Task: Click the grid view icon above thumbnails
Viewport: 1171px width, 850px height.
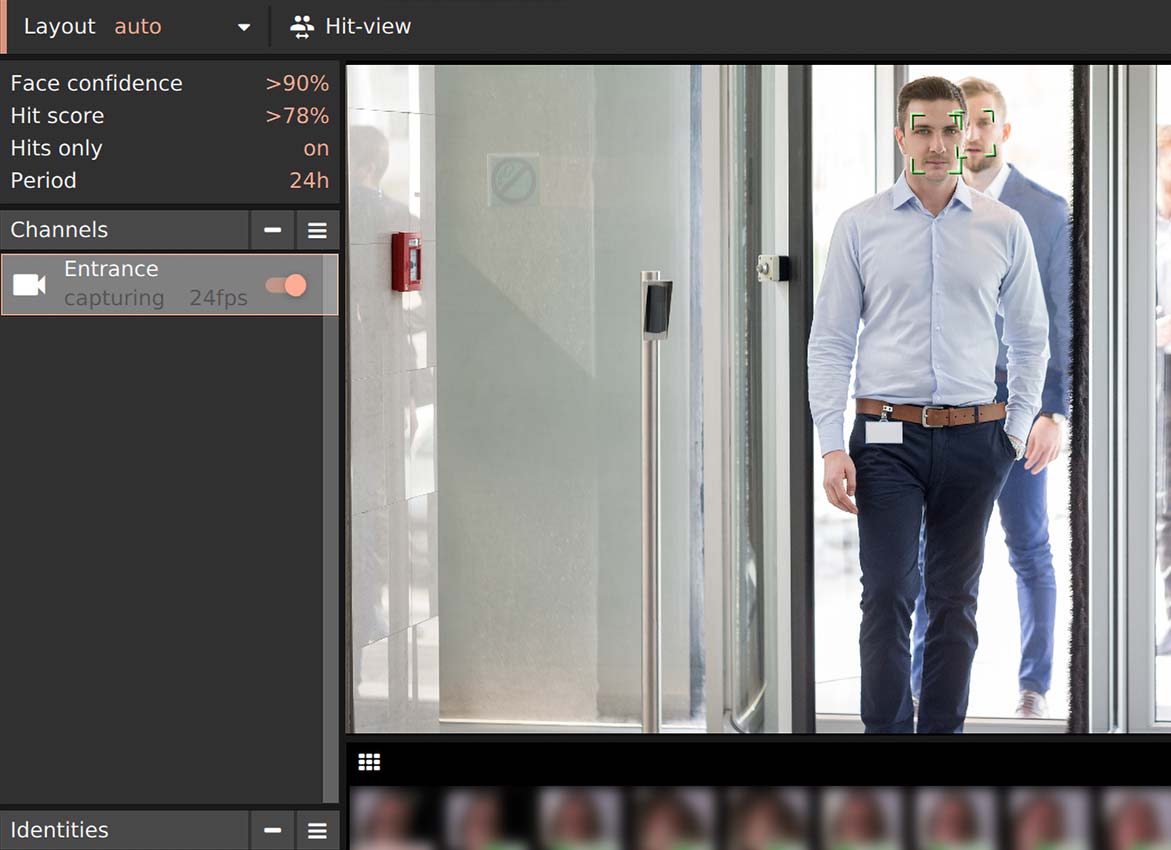Action: 369,762
